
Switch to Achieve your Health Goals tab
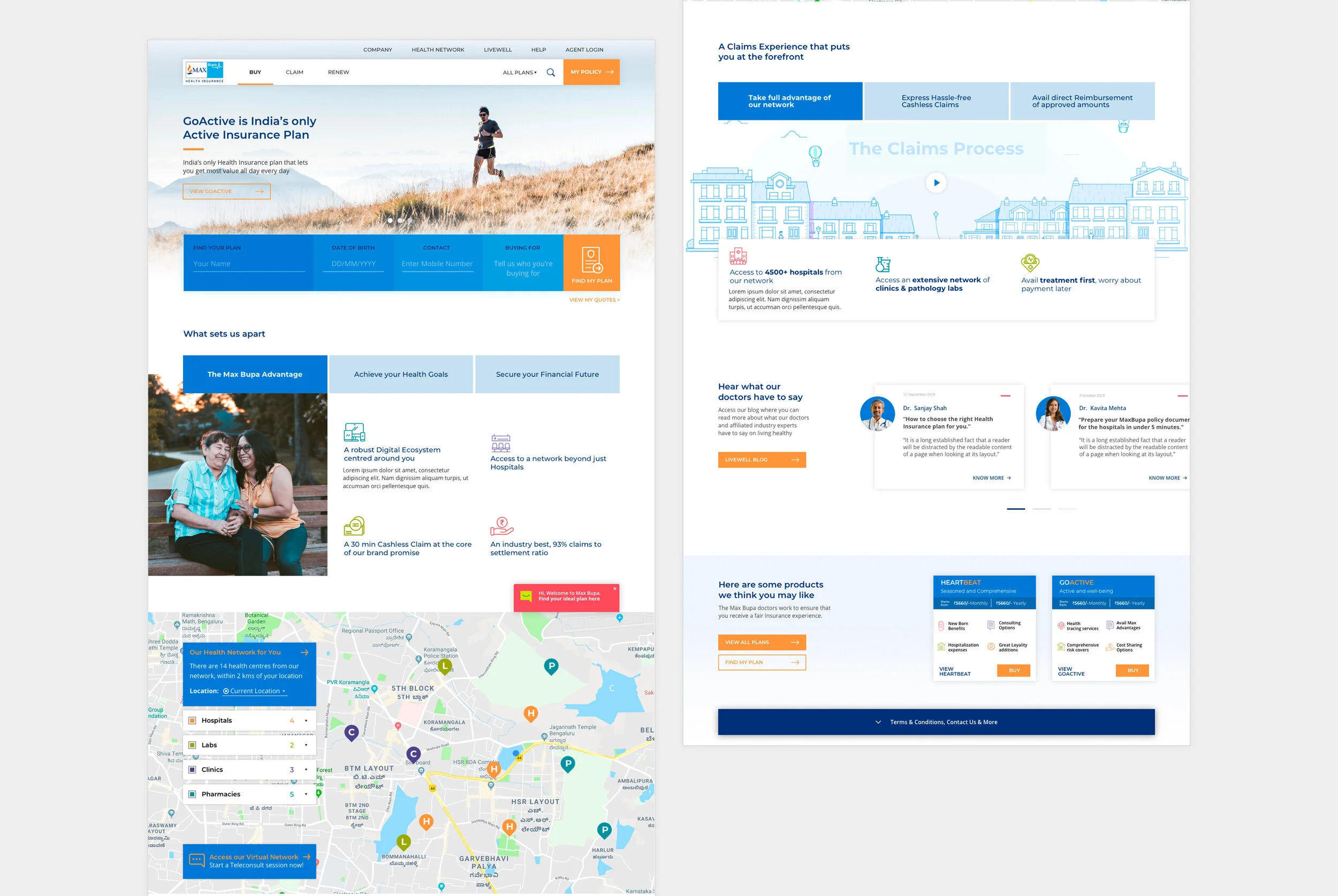point(401,374)
